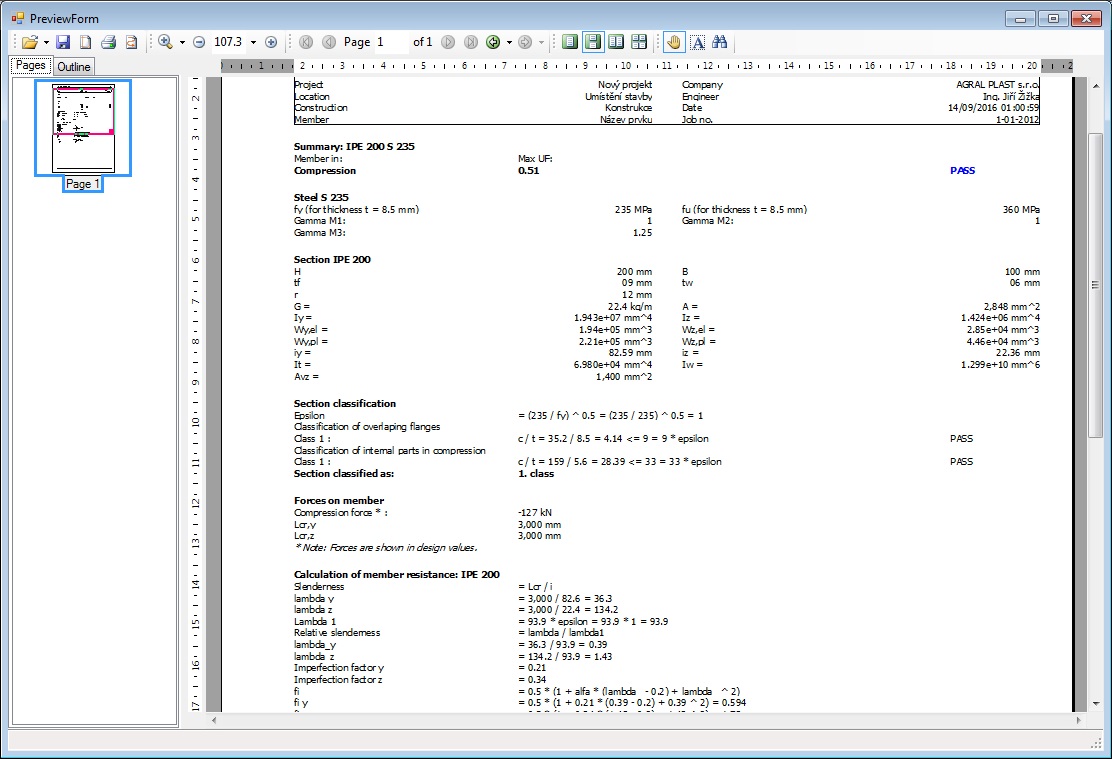Click the Open file folder icon

pos(29,42)
